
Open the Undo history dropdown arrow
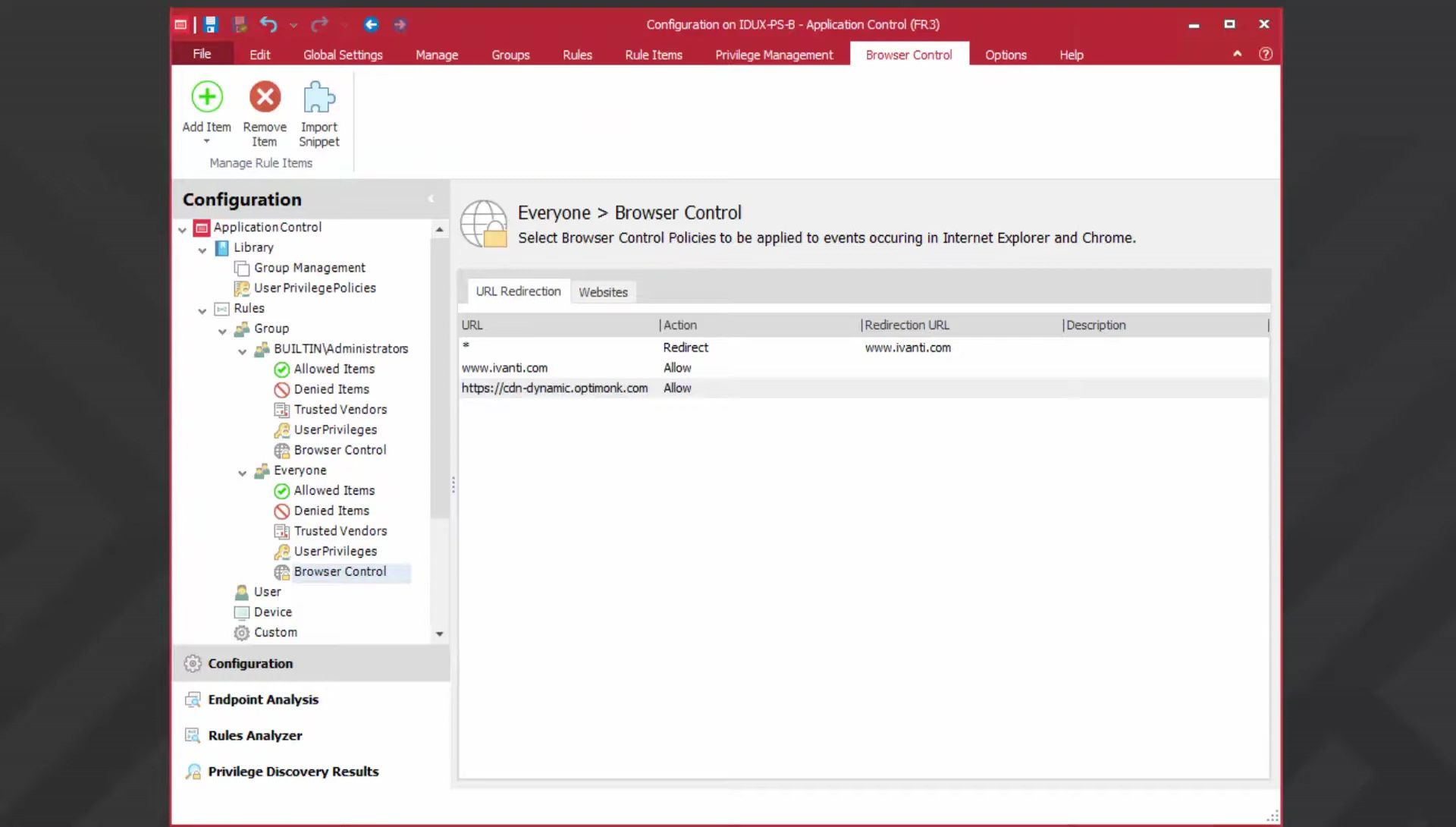(293, 25)
